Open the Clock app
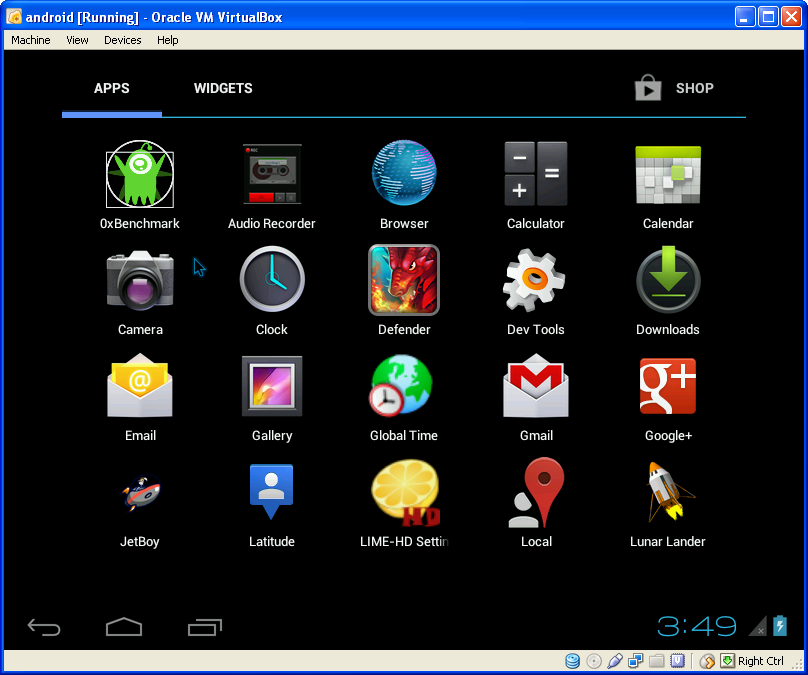This screenshot has width=808, height=675. [x=272, y=279]
